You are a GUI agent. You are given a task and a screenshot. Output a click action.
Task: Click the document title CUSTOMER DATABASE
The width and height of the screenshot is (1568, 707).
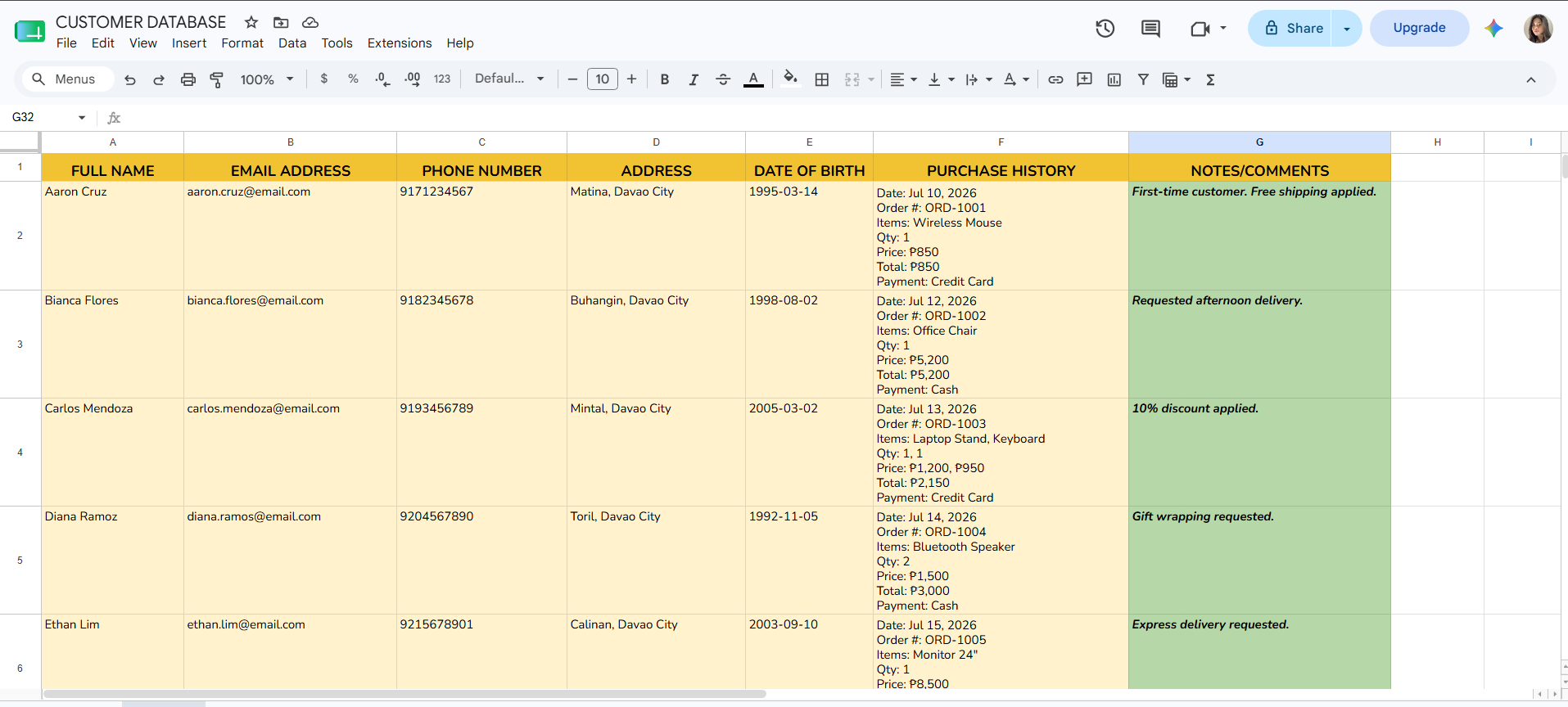coord(141,22)
